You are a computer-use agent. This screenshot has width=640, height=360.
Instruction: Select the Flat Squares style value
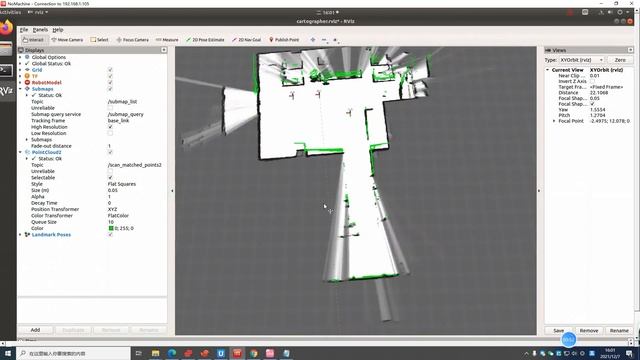pyautogui.click(x=122, y=184)
